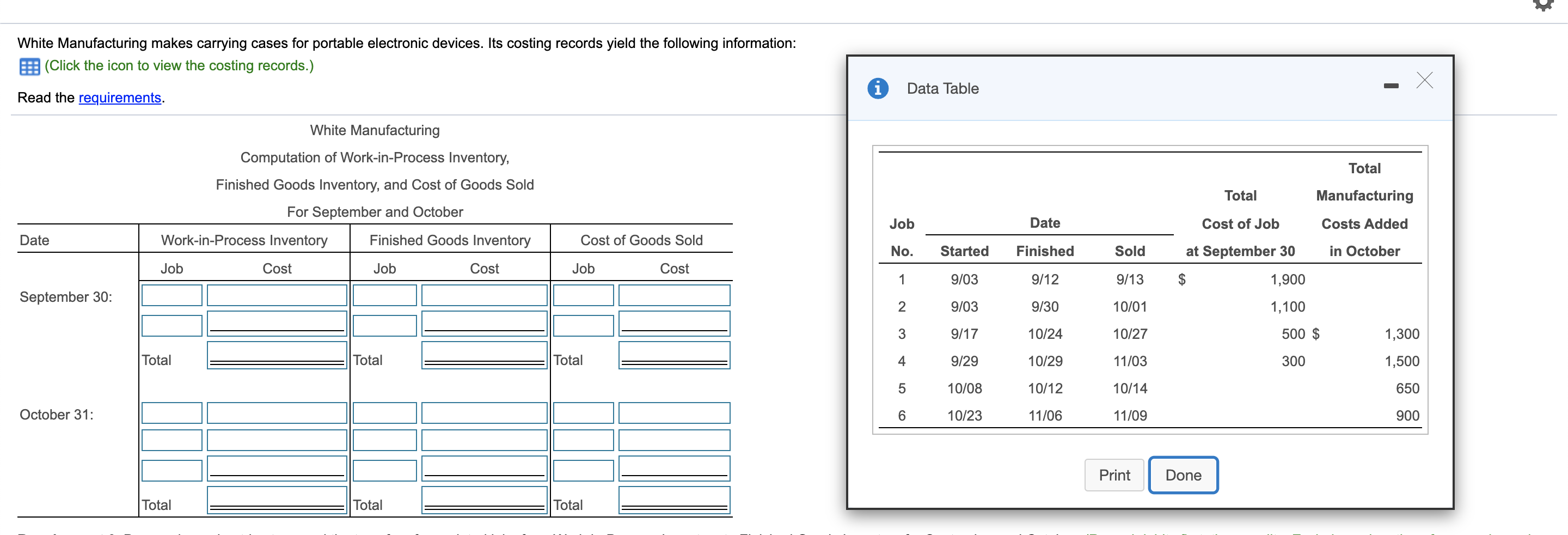Select first September 30 Finished Goods Cost field

pyautogui.click(x=485, y=295)
